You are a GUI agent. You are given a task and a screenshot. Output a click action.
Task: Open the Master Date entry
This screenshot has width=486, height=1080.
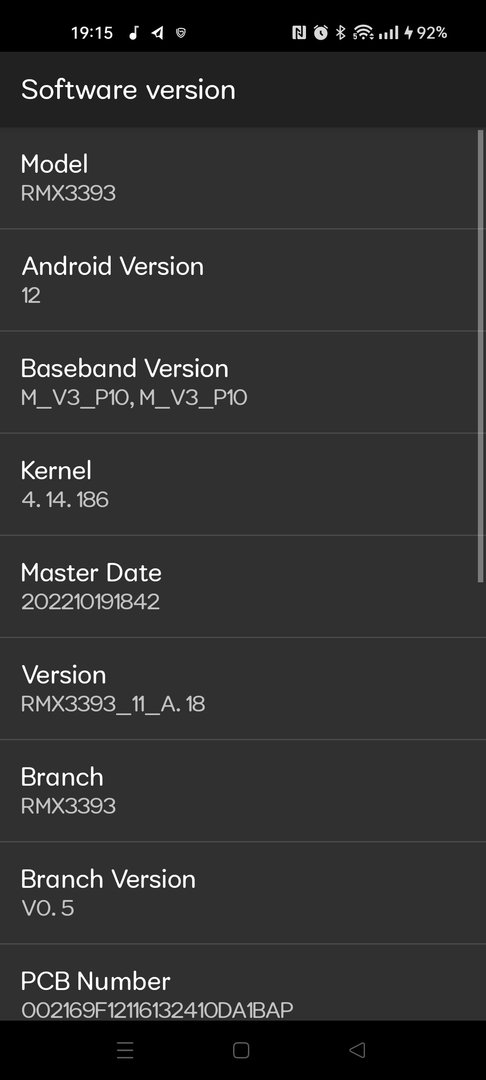[243, 585]
